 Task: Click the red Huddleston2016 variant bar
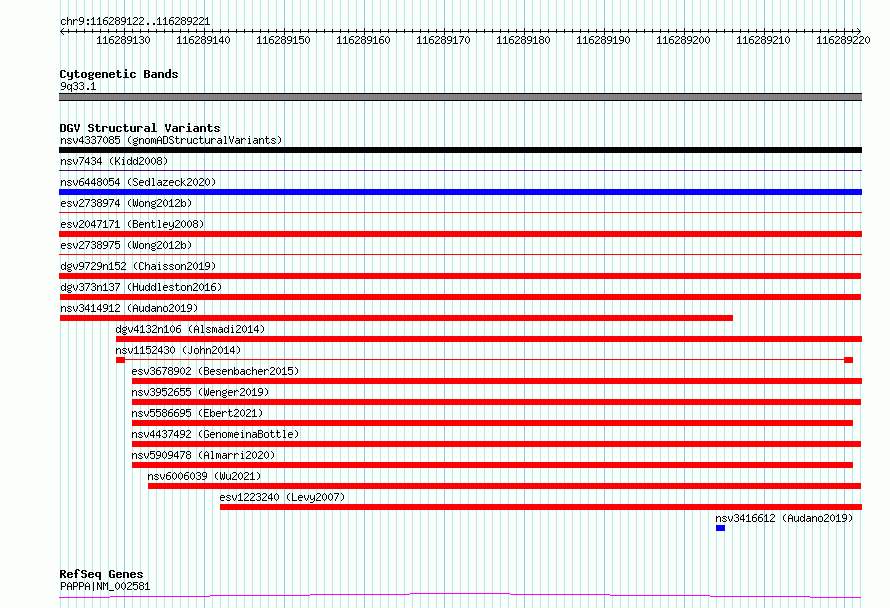click(460, 297)
